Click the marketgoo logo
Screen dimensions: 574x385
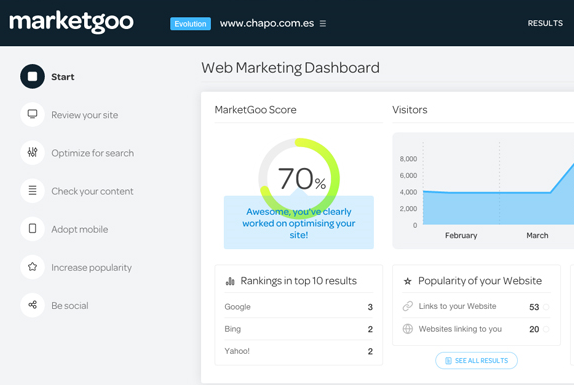click(x=71, y=22)
